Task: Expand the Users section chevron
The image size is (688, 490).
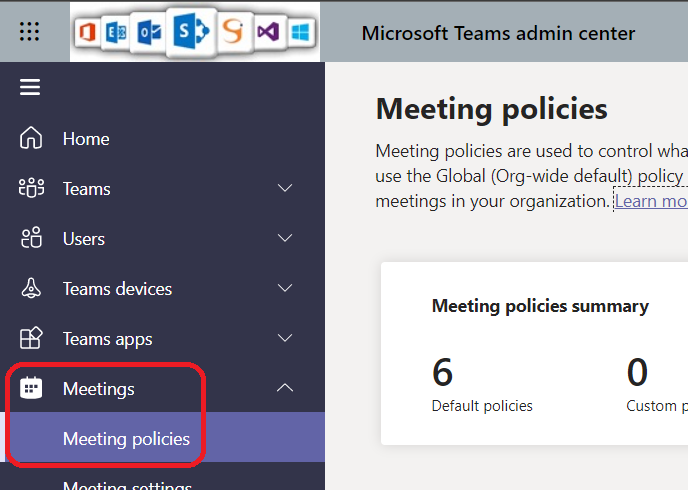Action: coord(285,238)
